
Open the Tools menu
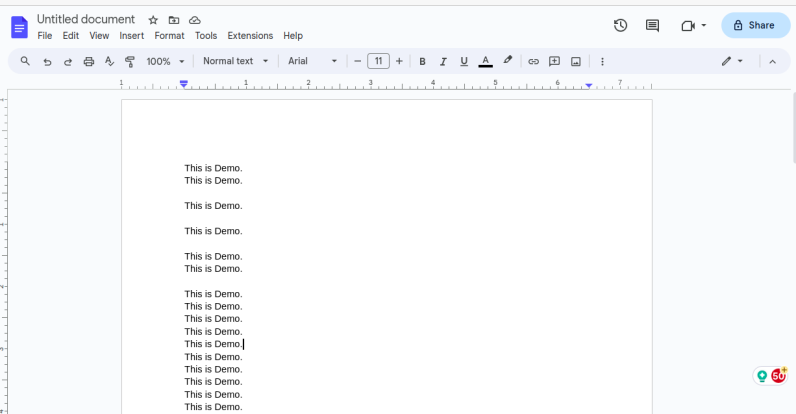(206, 36)
